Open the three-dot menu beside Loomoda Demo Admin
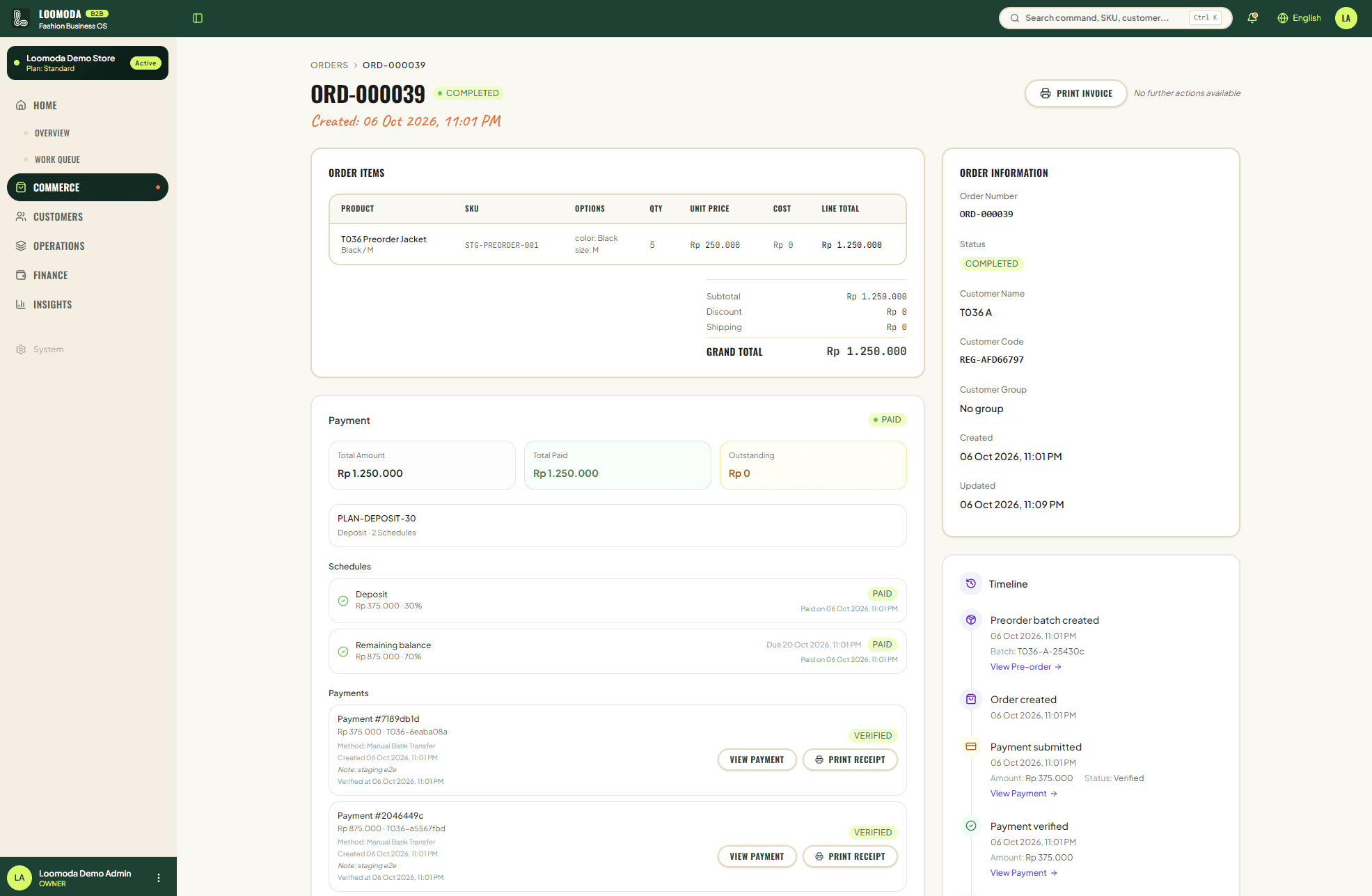The width and height of the screenshot is (1372, 896). click(159, 878)
